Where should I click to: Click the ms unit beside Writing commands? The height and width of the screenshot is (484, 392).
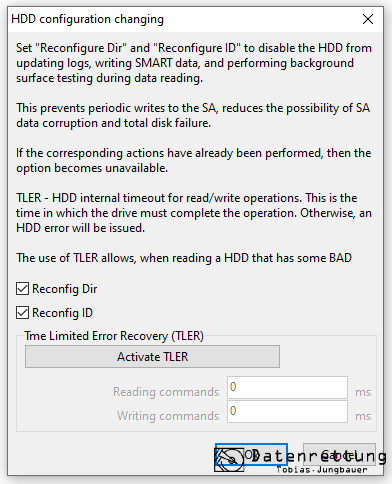(363, 416)
